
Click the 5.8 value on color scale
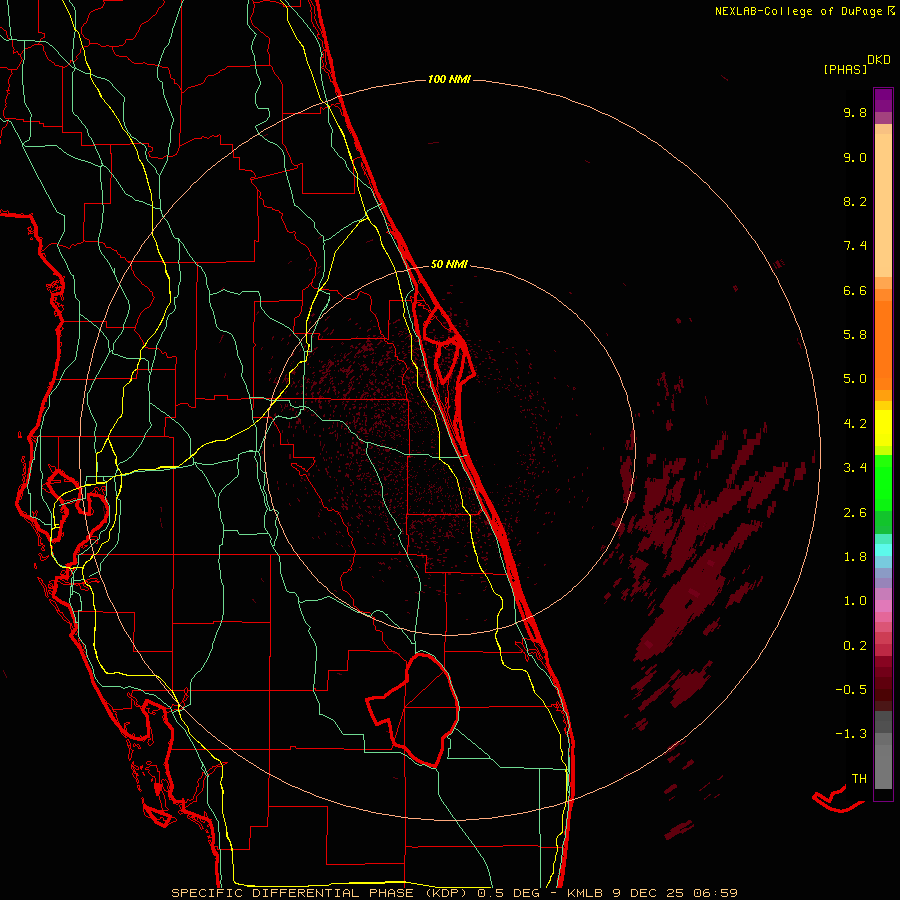pyautogui.click(x=855, y=335)
